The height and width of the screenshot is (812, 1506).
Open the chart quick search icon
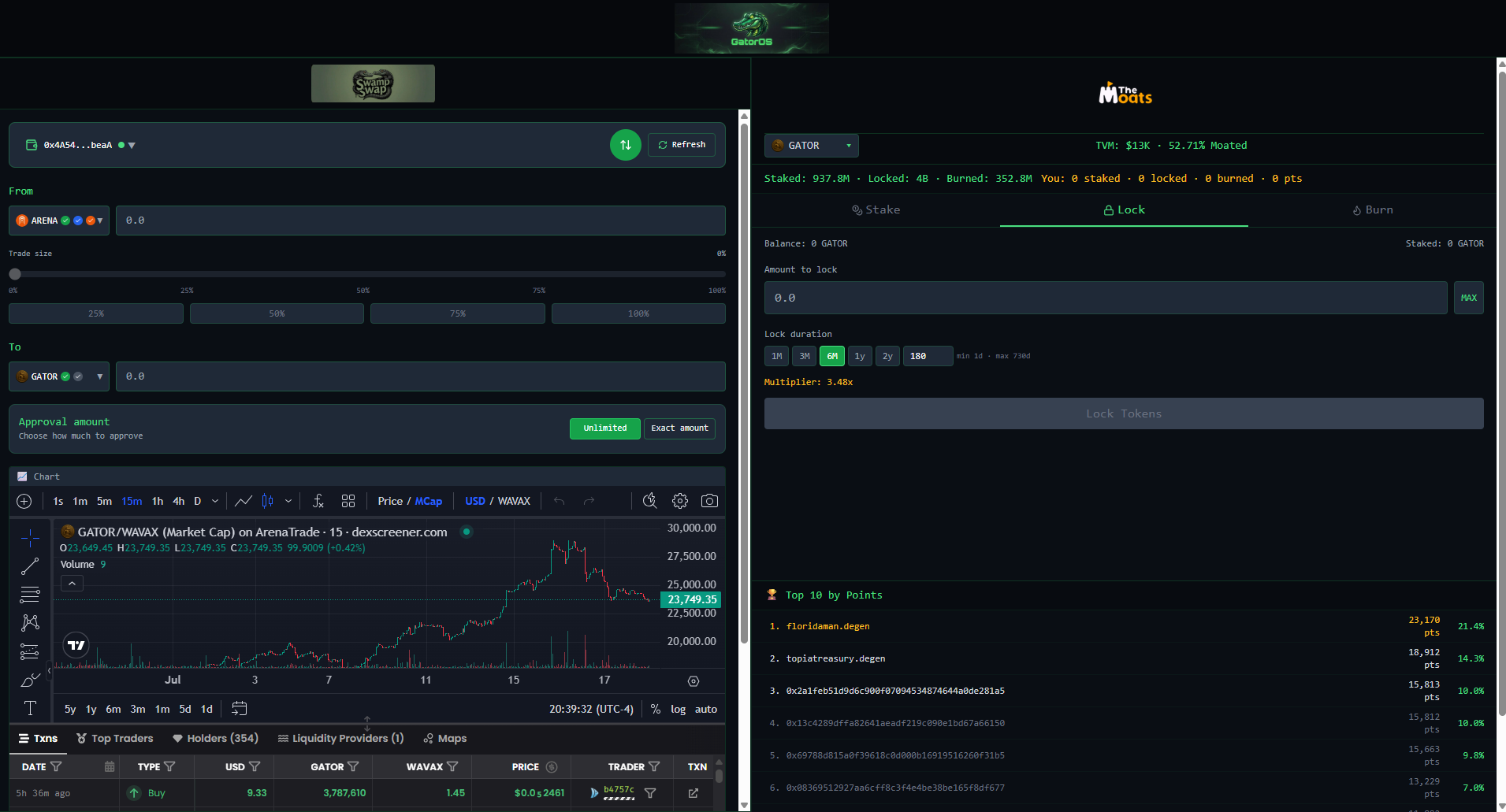[x=649, y=501]
